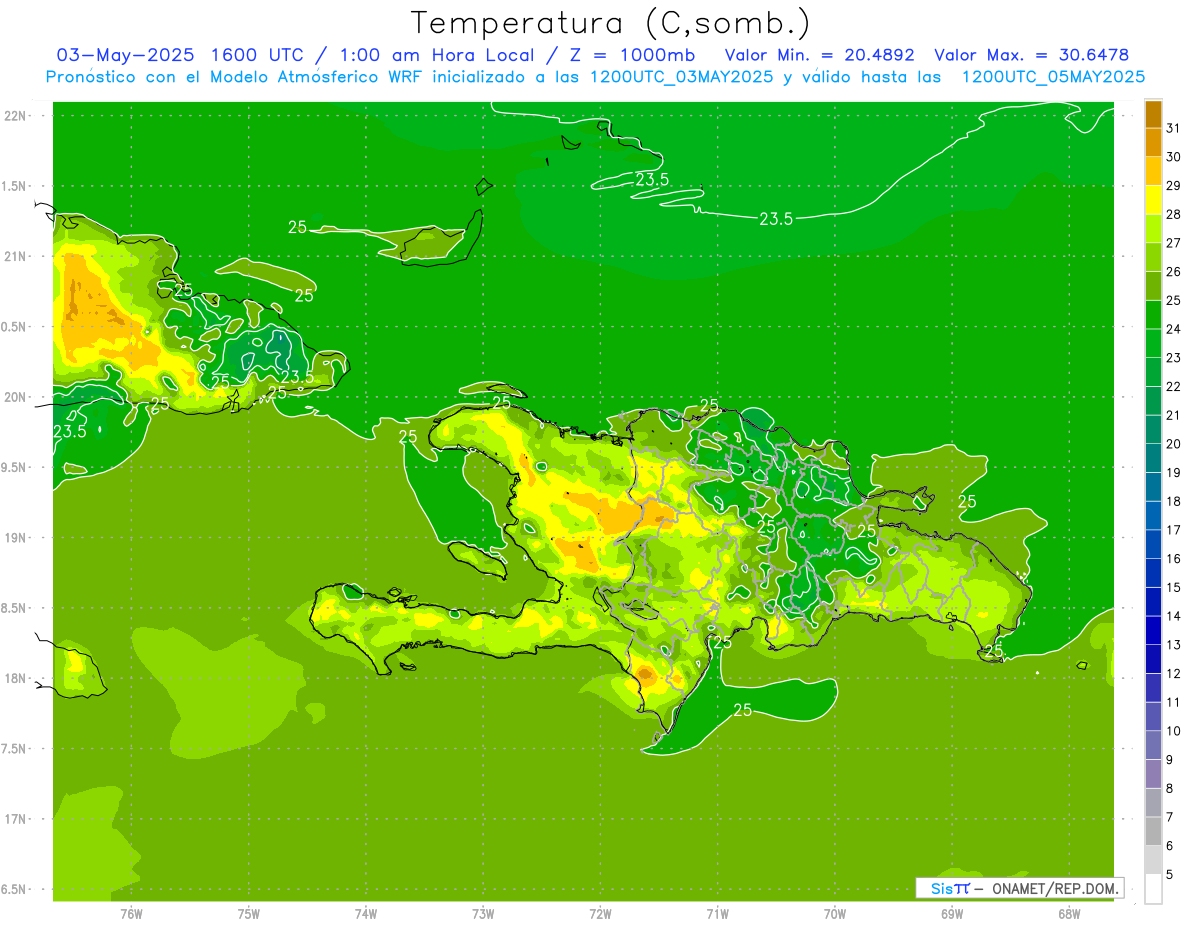Click the legend value 11
Image resolution: width=1200 pixels, height=927 pixels.
tap(1173, 703)
